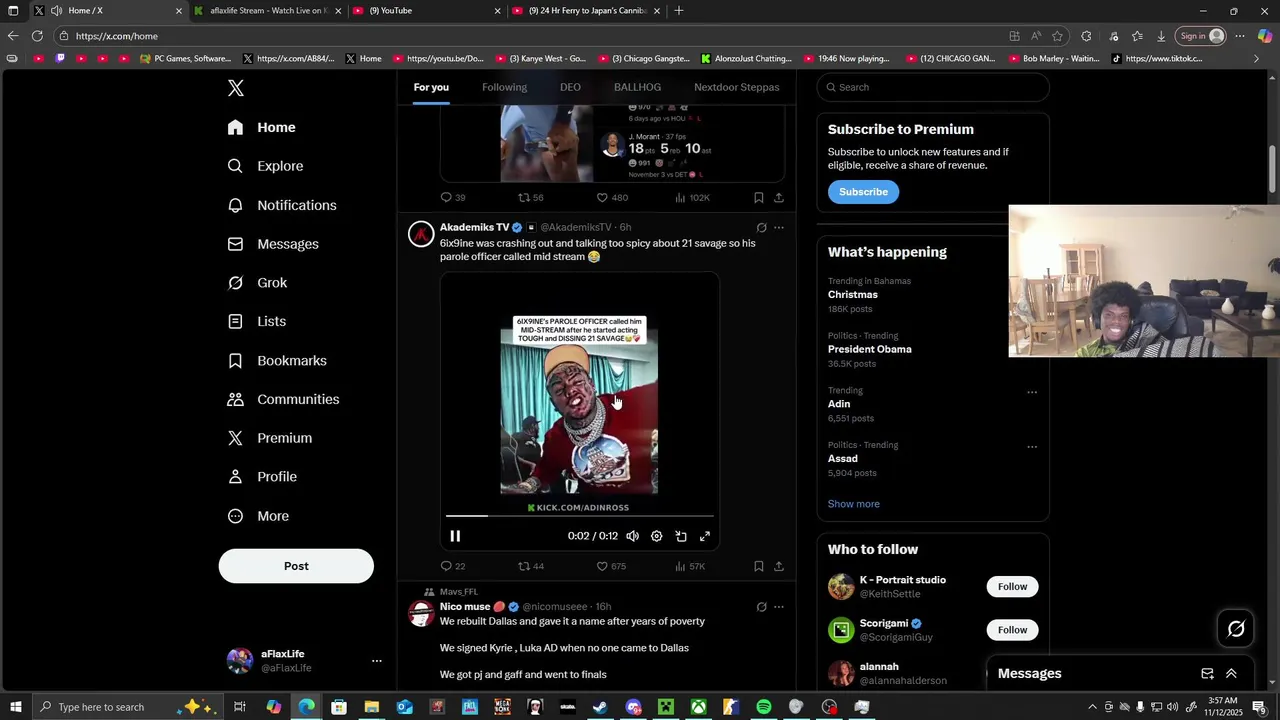Screen dimensions: 1280x720
Task: Expand the Messages drawer
Action: (1231, 674)
